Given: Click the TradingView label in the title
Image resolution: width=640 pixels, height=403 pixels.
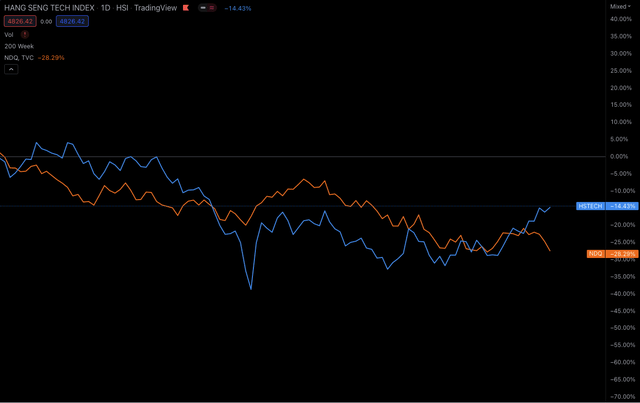Looking at the screenshot, I should pos(156,8).
